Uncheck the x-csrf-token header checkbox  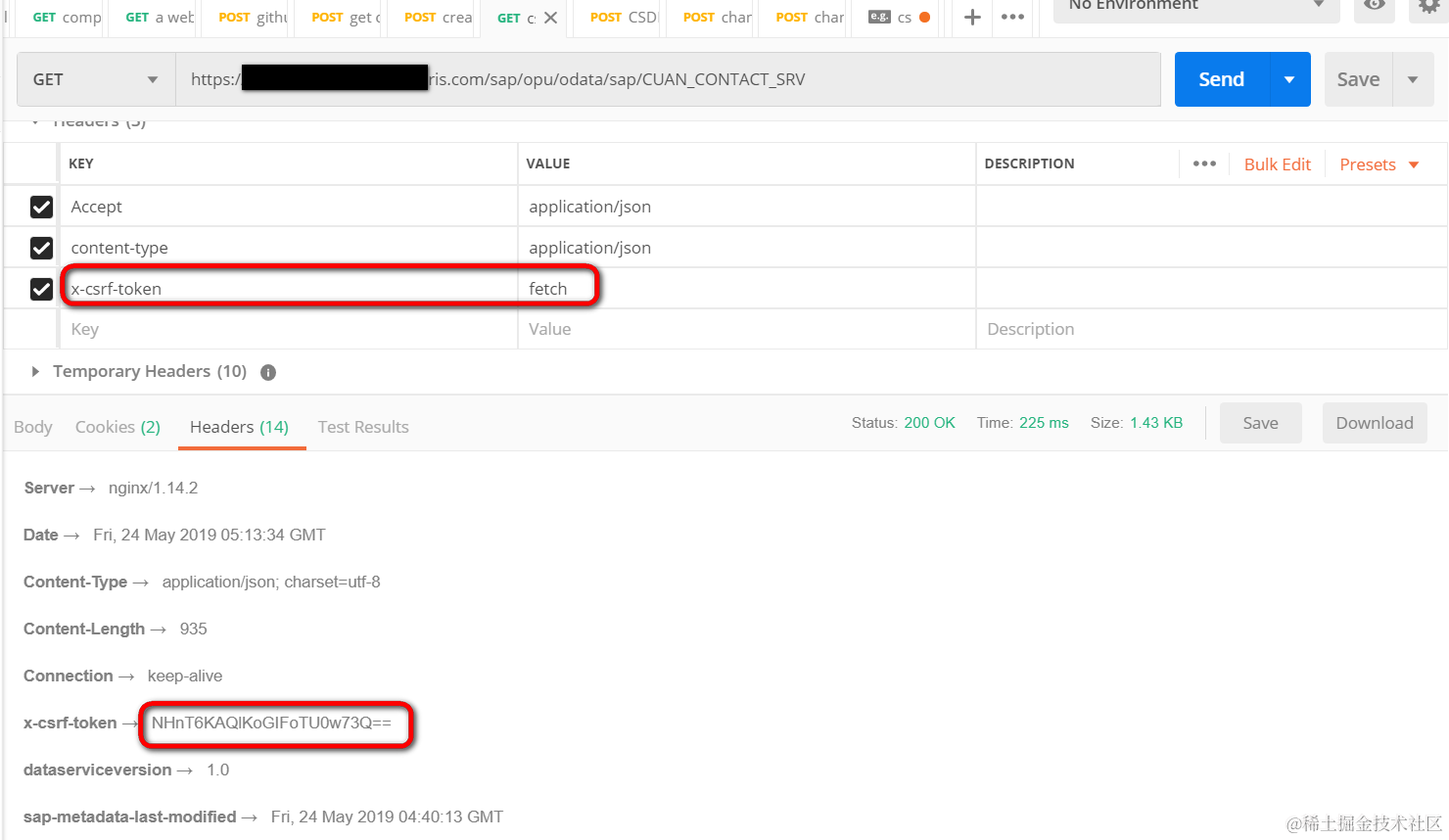point(41,289)
